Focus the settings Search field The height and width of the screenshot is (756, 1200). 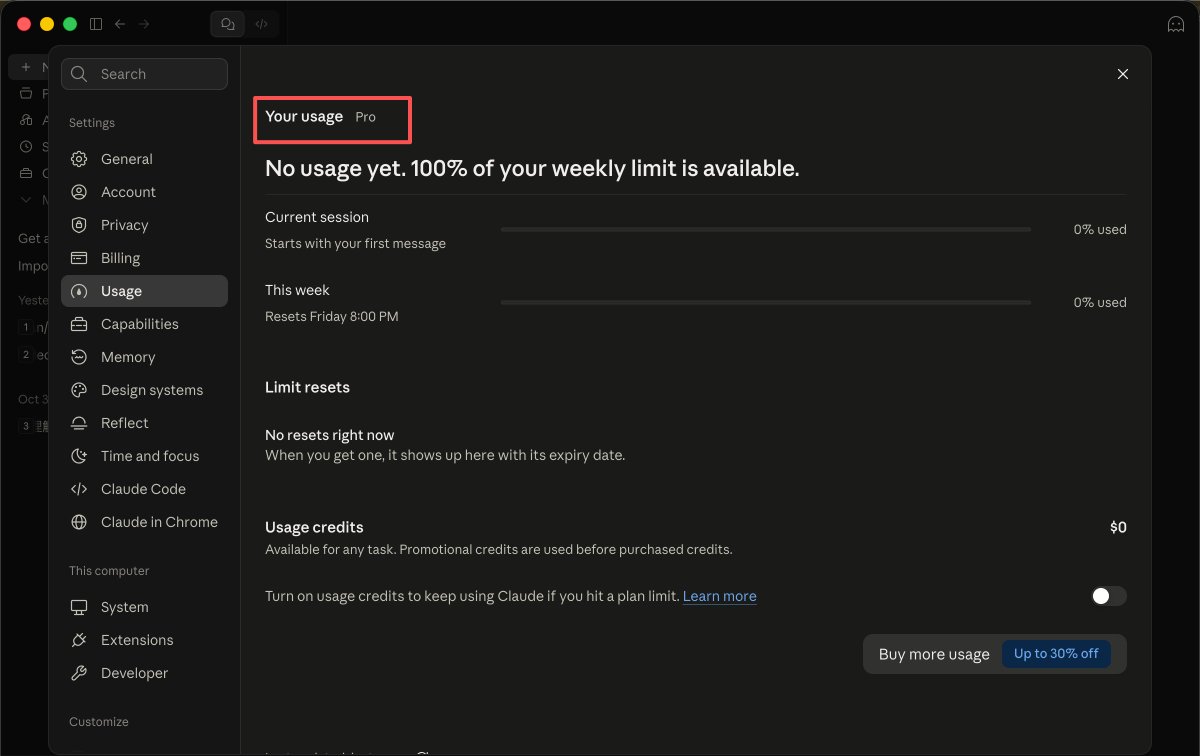[144, 74]
